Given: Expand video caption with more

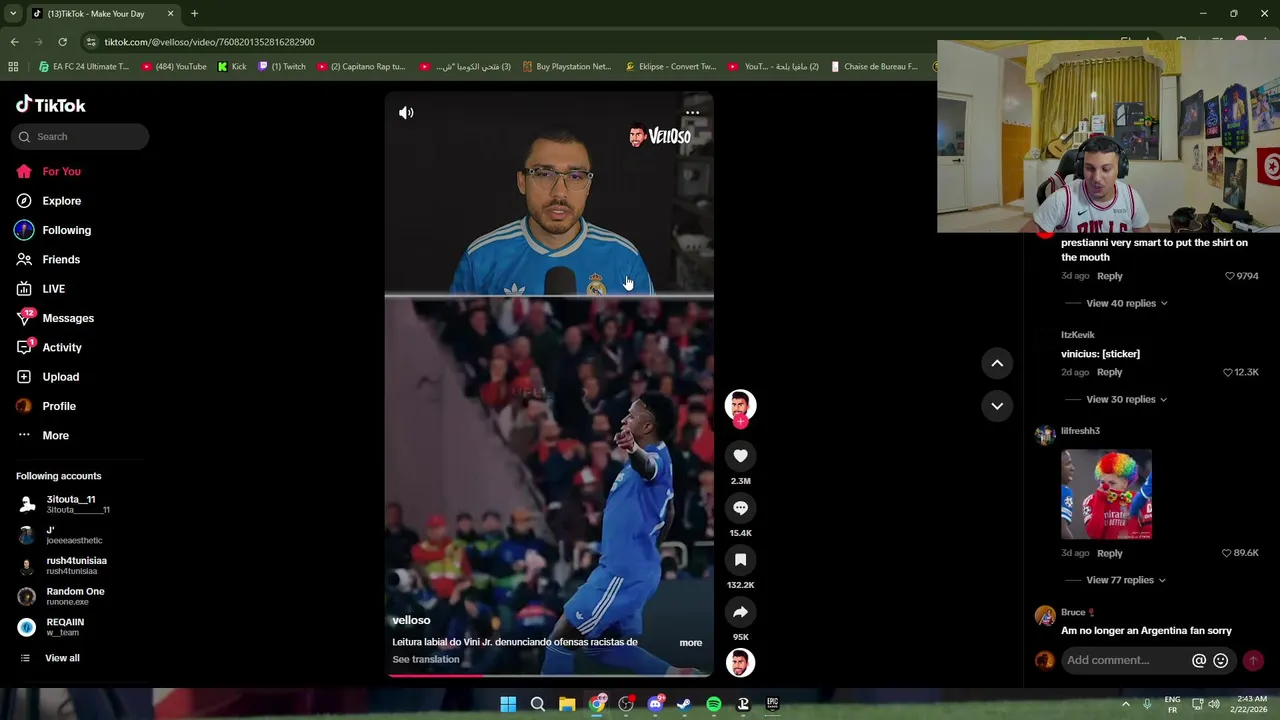Looking at the screenshot, I should tap(690, 643).
